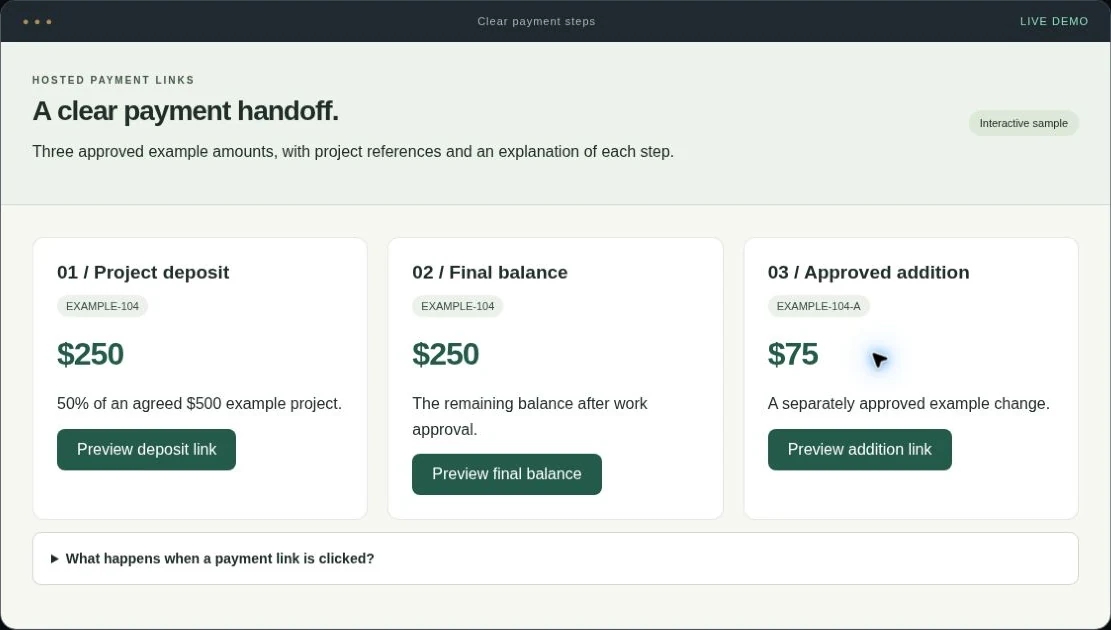Click 'The remaining balance after work approval.' text
This screenshot has height=630, width=1111.
[530, 416]
